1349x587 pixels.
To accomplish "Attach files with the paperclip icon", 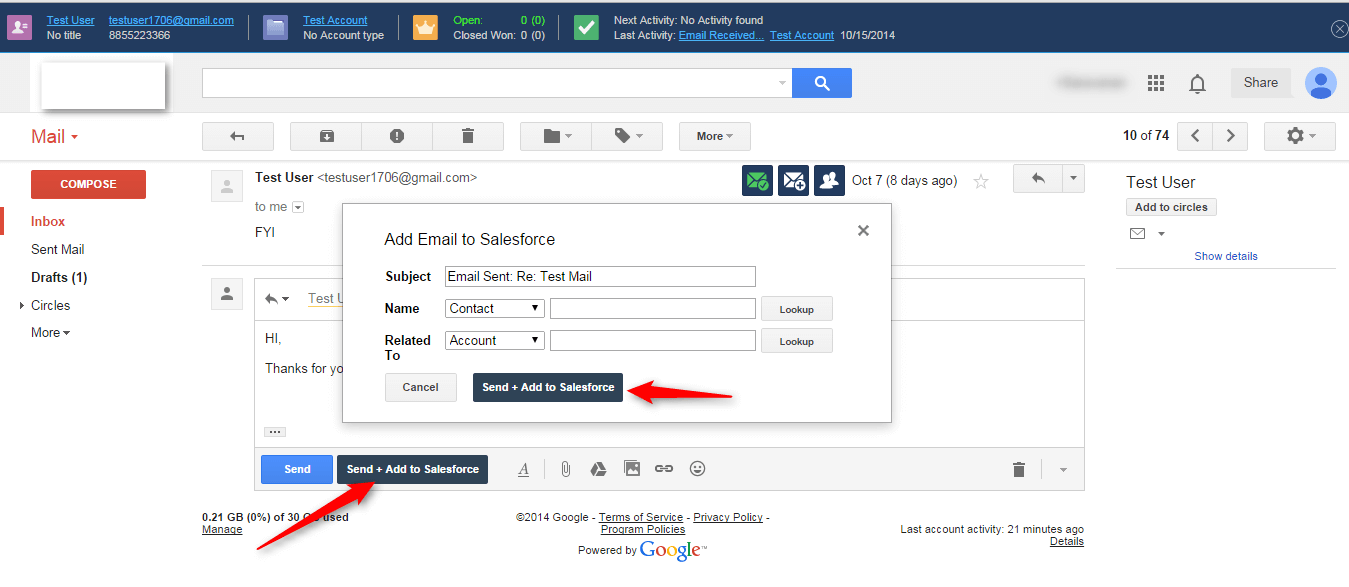I will (565, 469).
